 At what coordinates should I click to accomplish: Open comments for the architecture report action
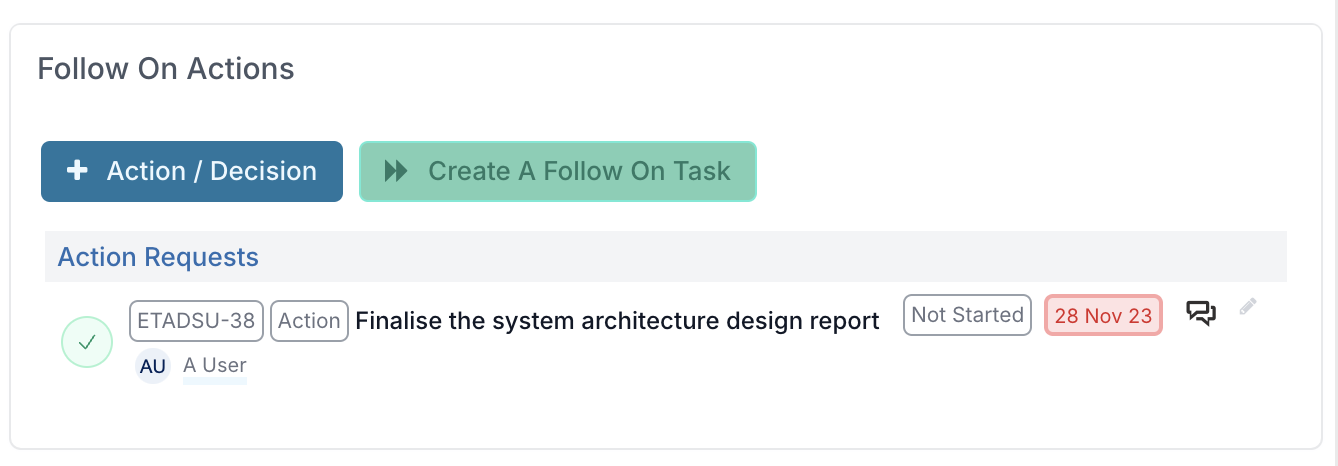point(1201,313)
